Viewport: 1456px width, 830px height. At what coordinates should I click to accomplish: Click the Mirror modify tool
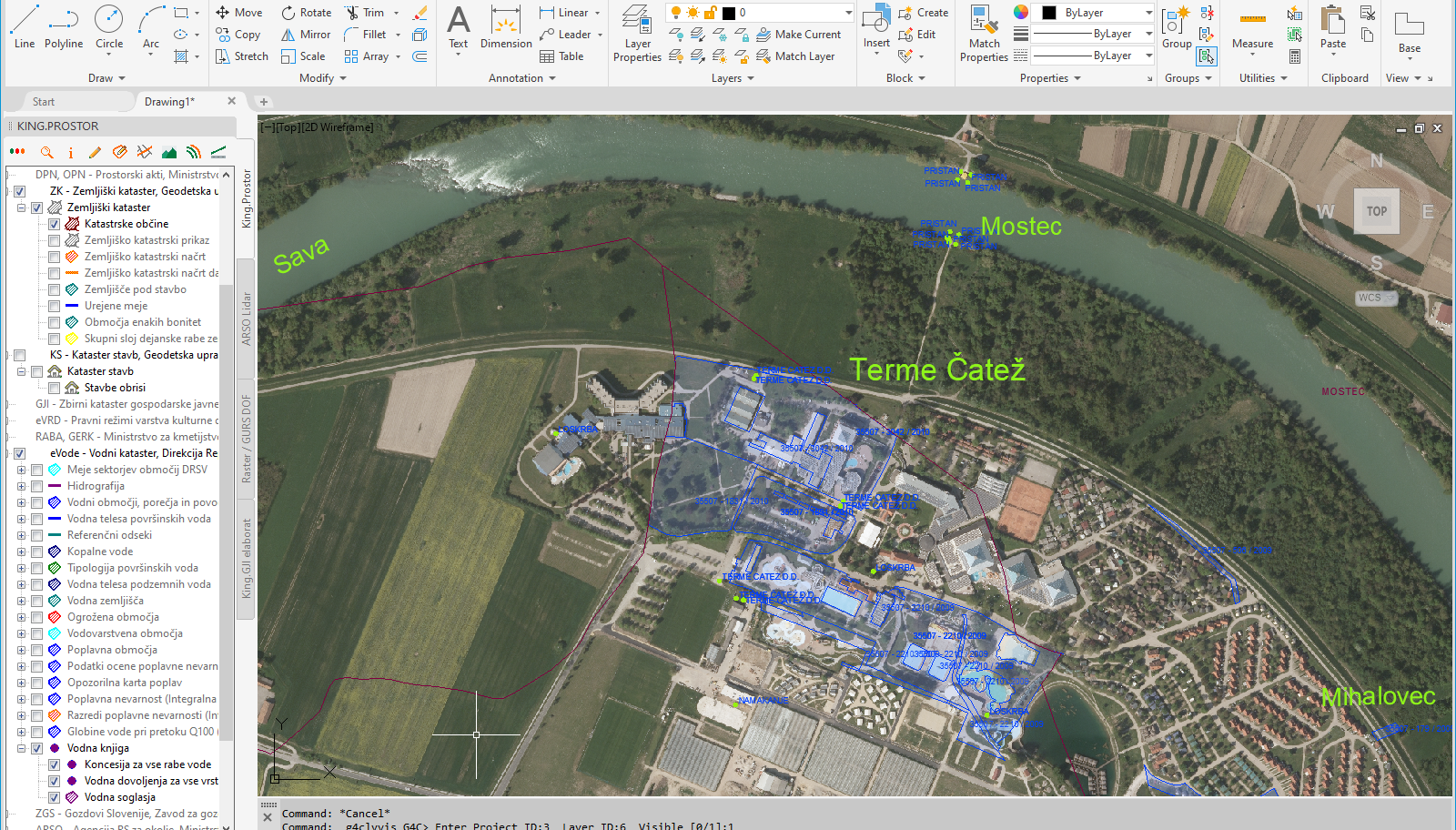[306, 35]
